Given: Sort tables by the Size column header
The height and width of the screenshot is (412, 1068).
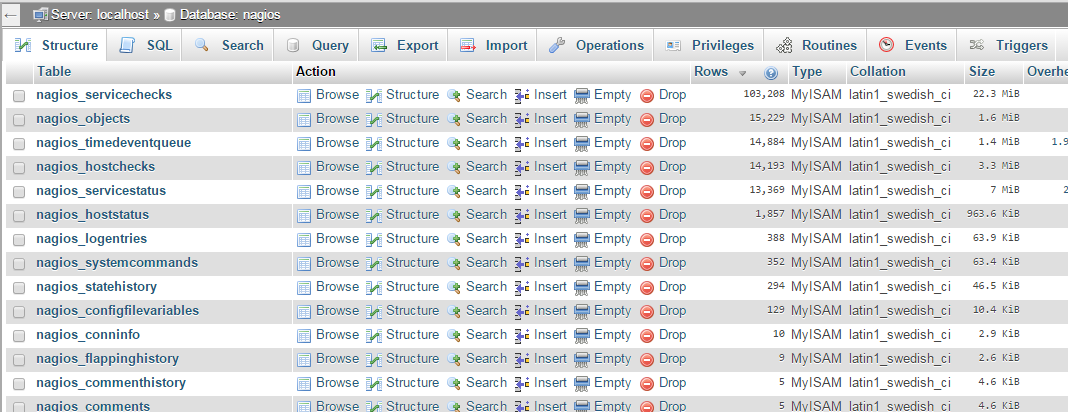Looking at the screenshot, I should coord(981,72).
